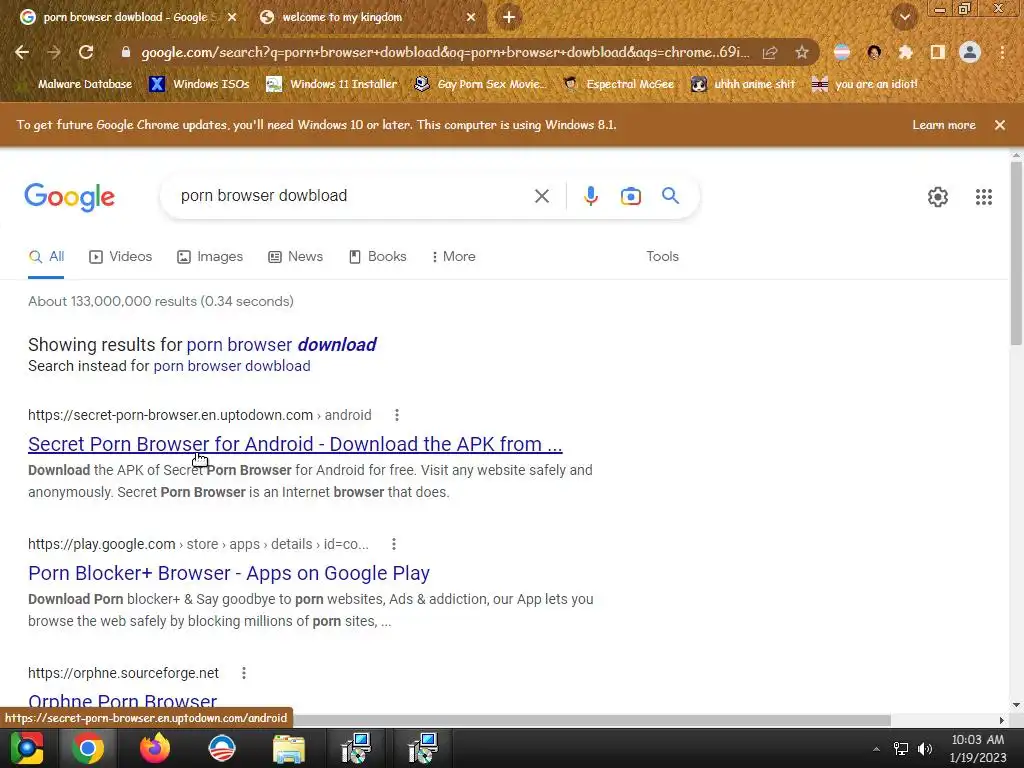Open the Extensions puzzle piece menu
This screenshot has width=1024, height=768.
(x=905, y=52)
